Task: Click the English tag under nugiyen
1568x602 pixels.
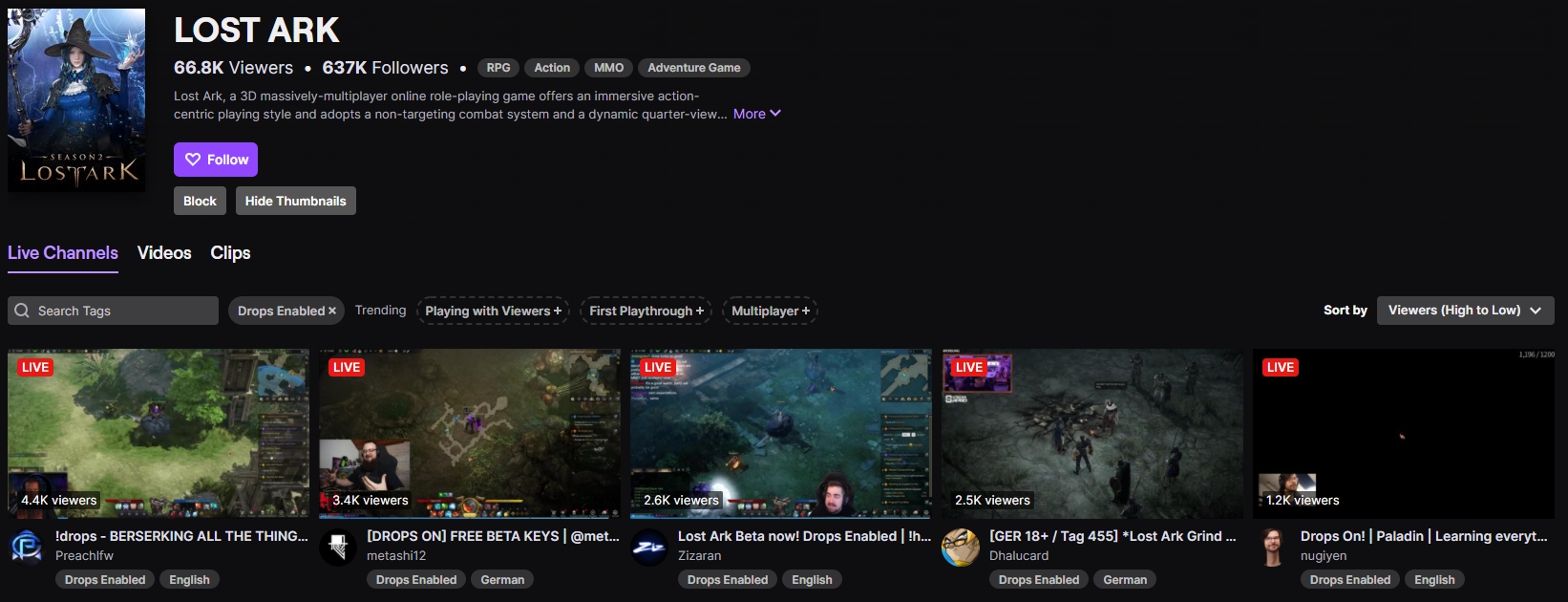Action: pos(1434,580)
